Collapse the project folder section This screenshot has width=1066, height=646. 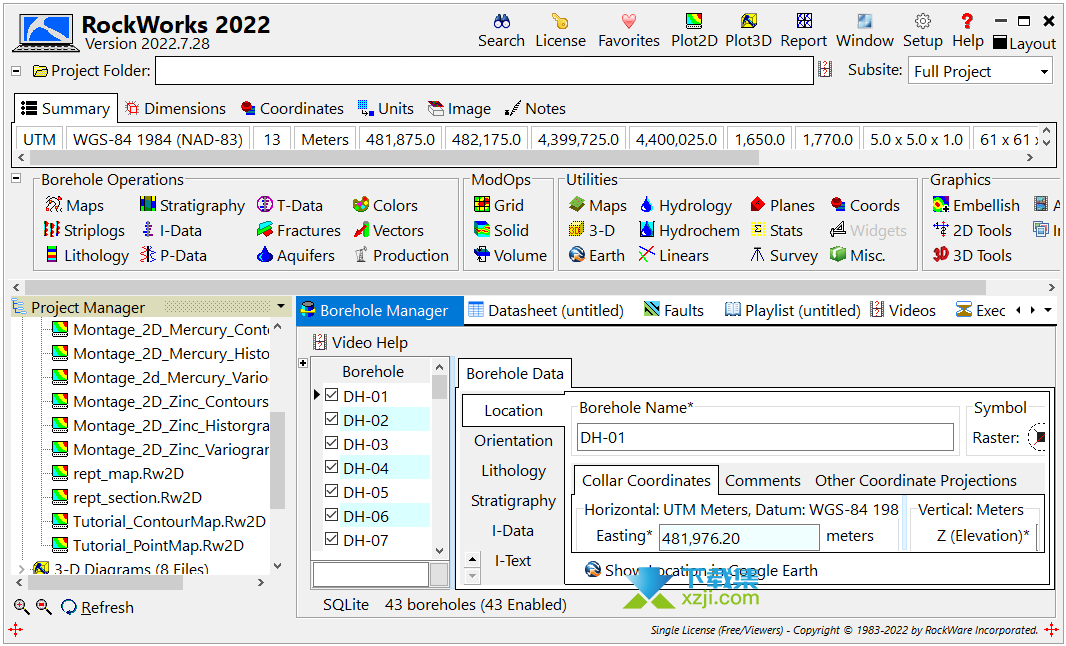(x=16, y=71)
